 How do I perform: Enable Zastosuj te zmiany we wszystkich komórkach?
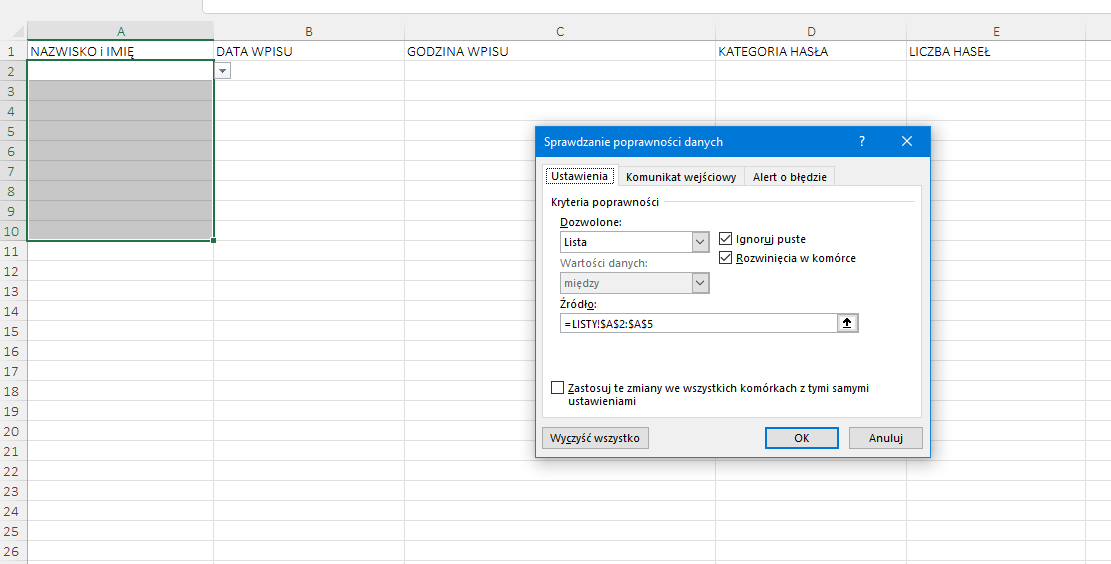pos(558,388)
